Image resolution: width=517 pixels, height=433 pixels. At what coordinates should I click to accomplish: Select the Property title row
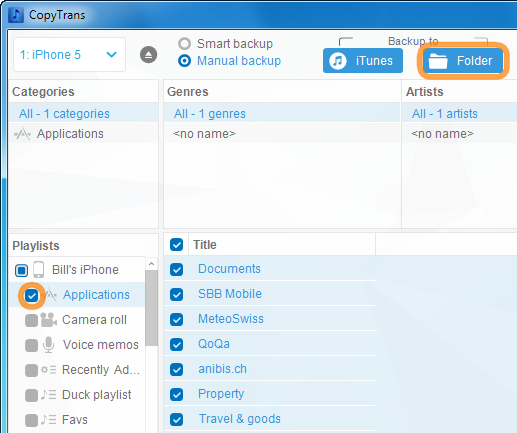270,394
